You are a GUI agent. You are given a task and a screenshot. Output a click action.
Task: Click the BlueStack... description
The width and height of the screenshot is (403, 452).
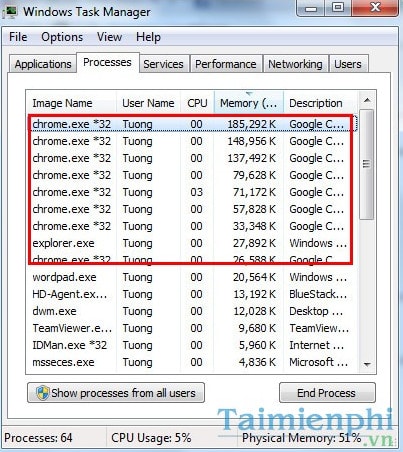pos(318,294)
